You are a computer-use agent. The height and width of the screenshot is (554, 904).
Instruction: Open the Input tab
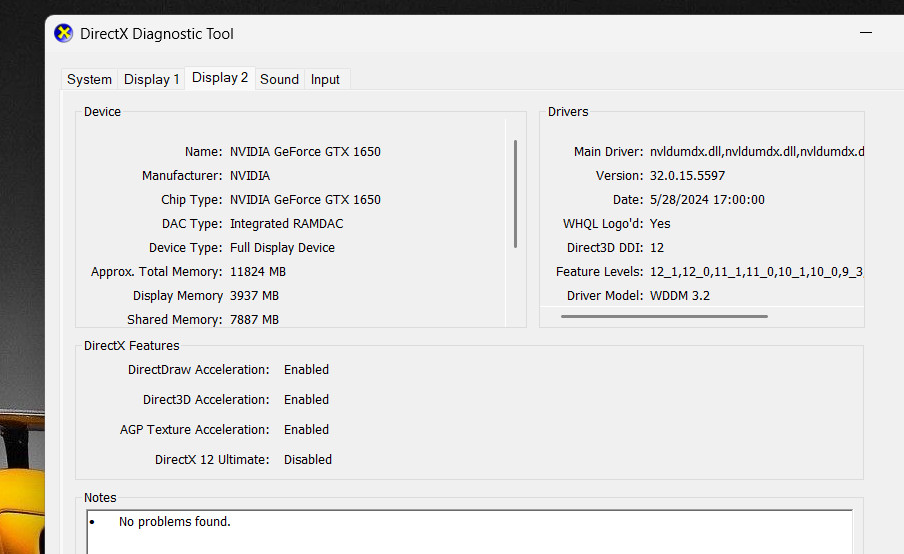coord(325,79)
